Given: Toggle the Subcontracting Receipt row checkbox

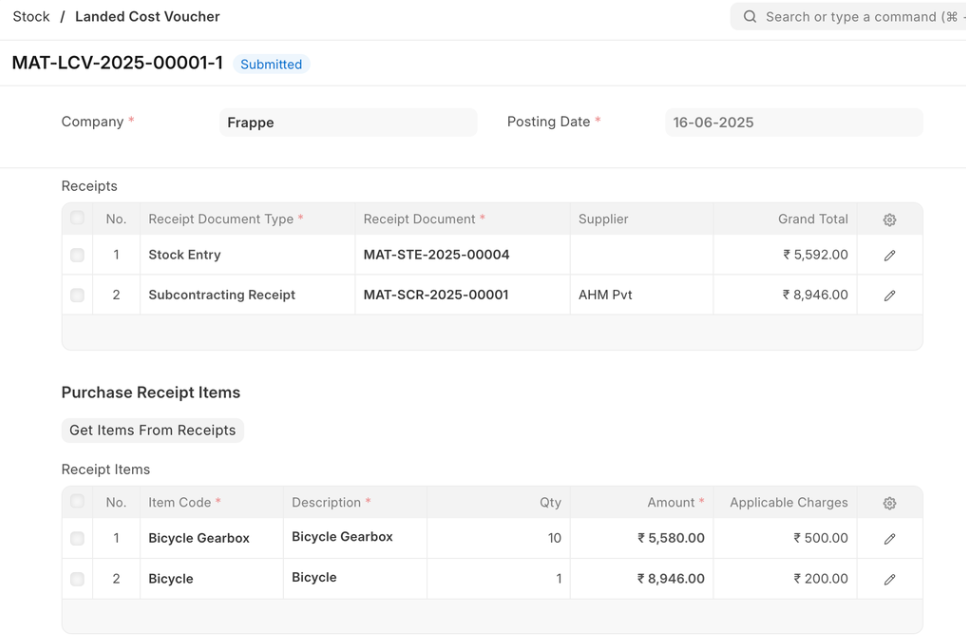Looking at the screenshot, I should pos(78,295).
